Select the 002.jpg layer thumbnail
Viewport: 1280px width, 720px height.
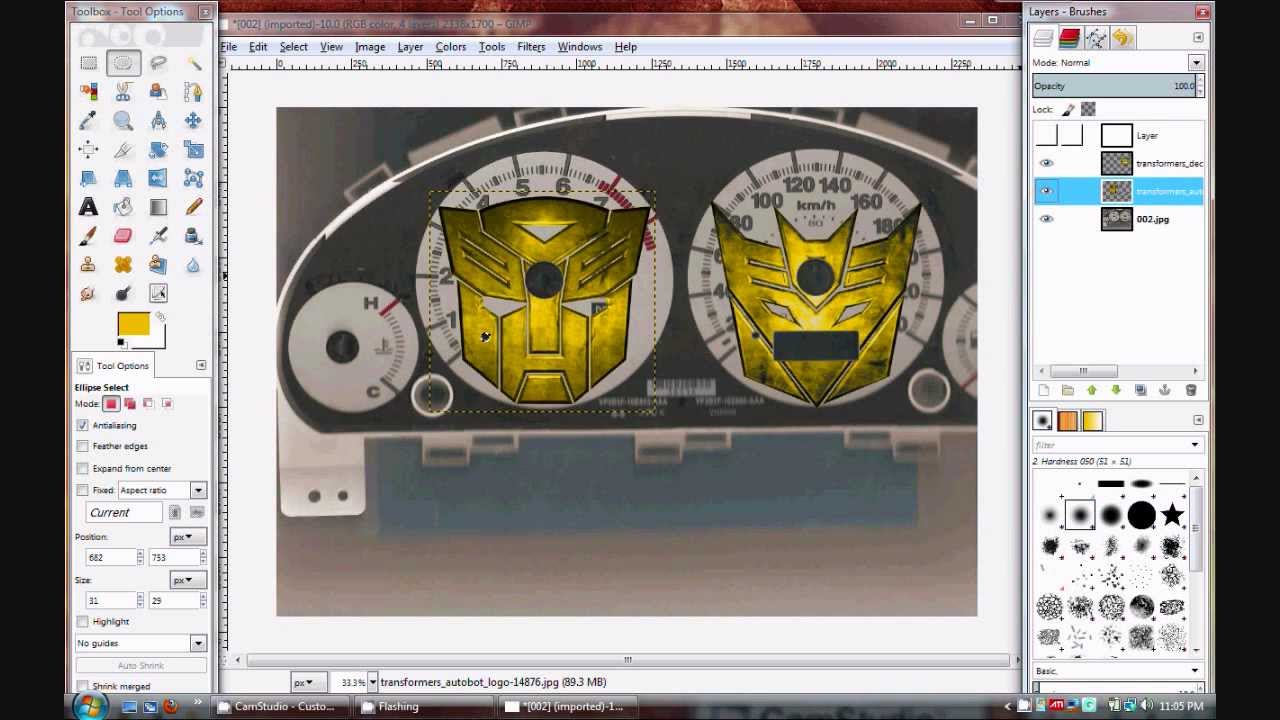click(1116, 219)
